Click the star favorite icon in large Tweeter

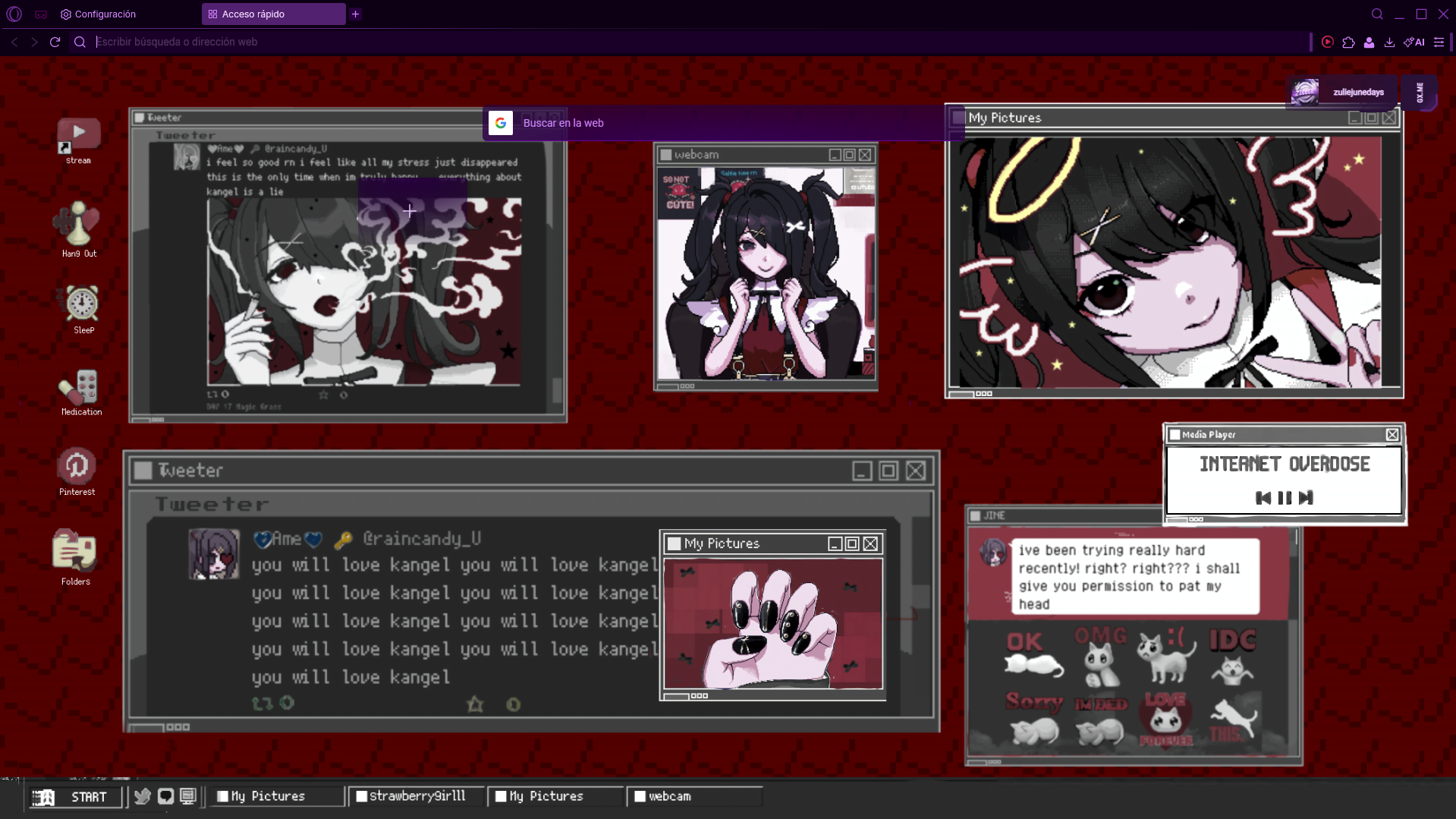(x=475, y=704)
